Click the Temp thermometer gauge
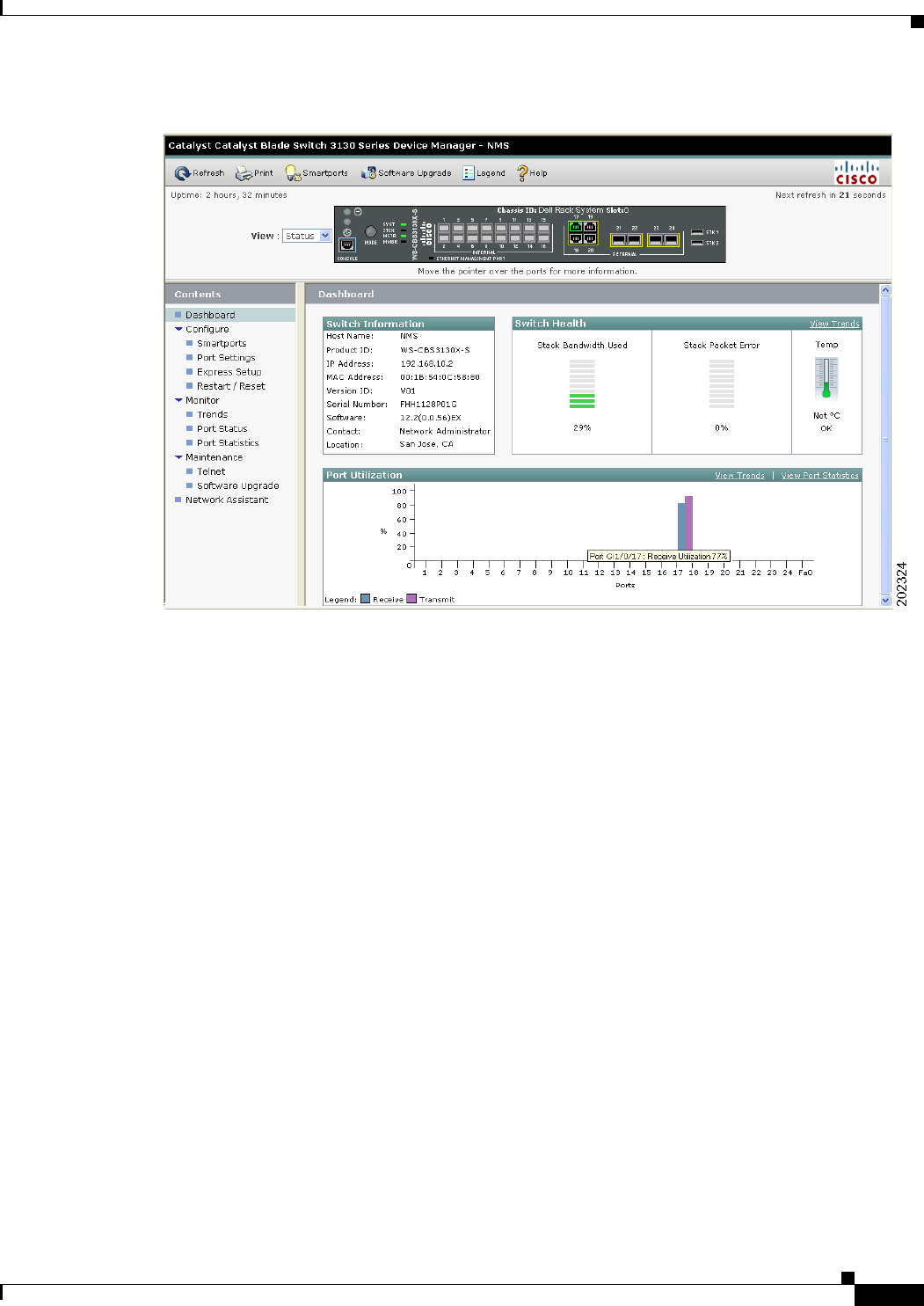 tap(826, 378)
